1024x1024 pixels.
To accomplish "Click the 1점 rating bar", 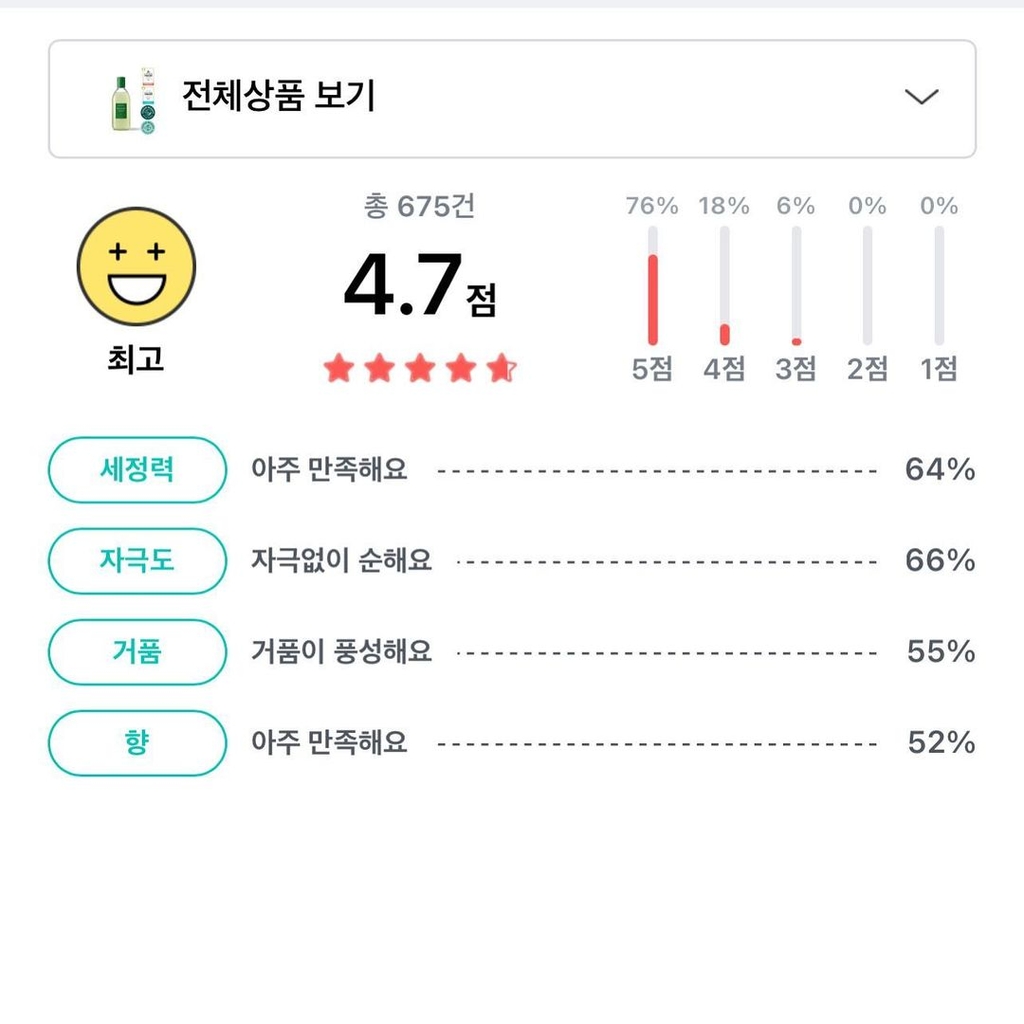I will [x=939, y=285].
